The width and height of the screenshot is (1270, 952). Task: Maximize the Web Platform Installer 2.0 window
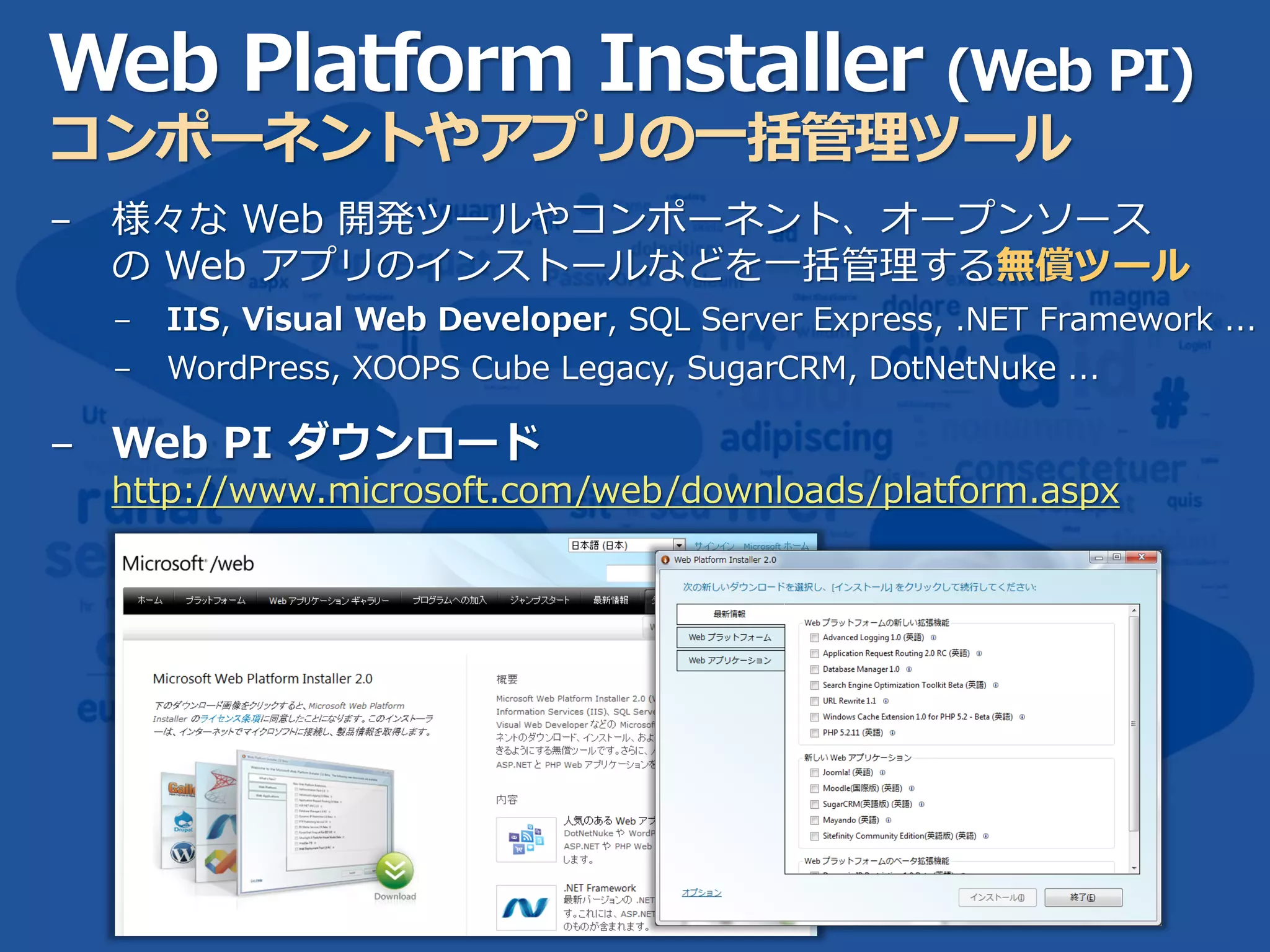[x=1116, y=557]
